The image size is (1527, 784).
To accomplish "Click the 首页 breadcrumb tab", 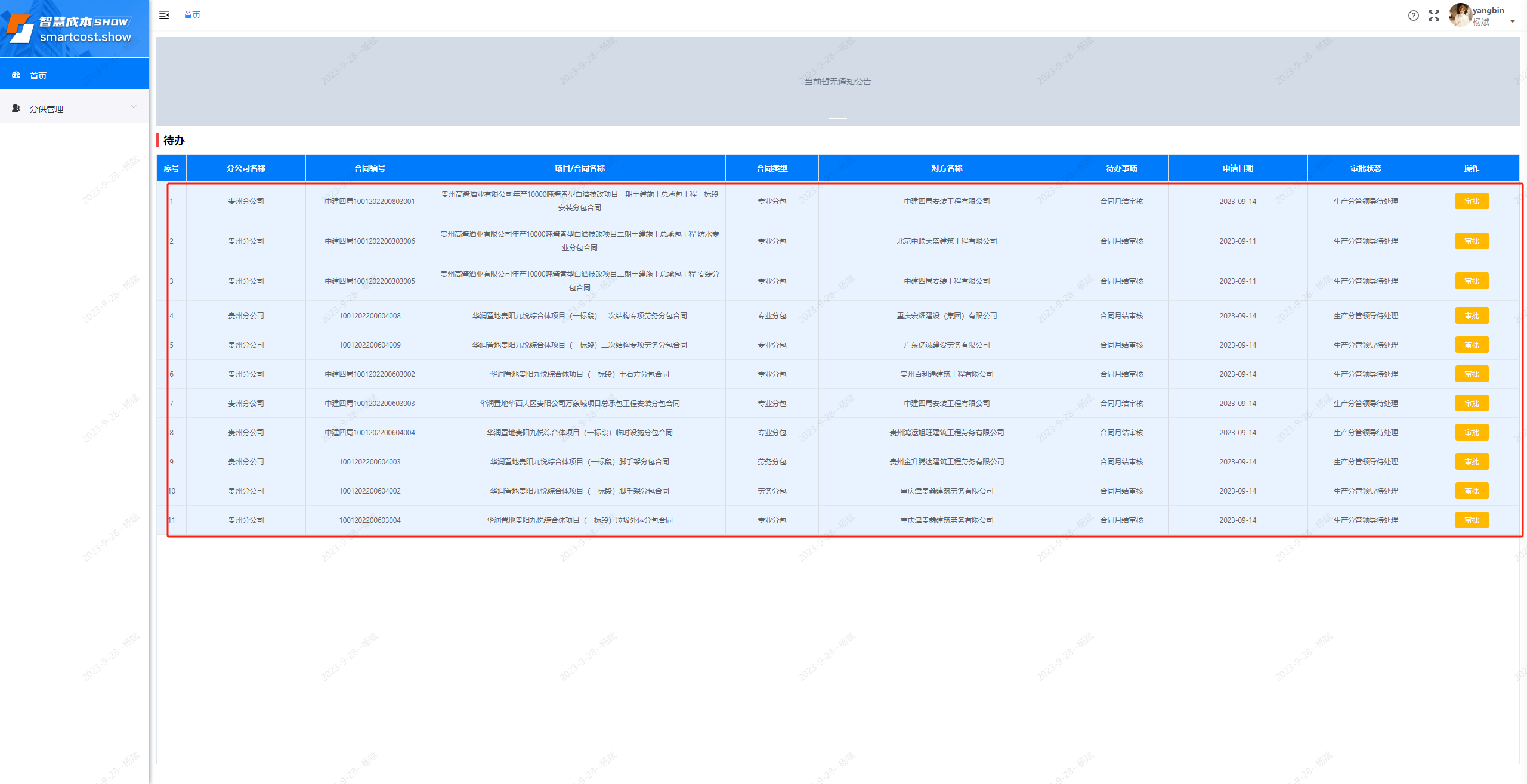I will click(192, 15).
